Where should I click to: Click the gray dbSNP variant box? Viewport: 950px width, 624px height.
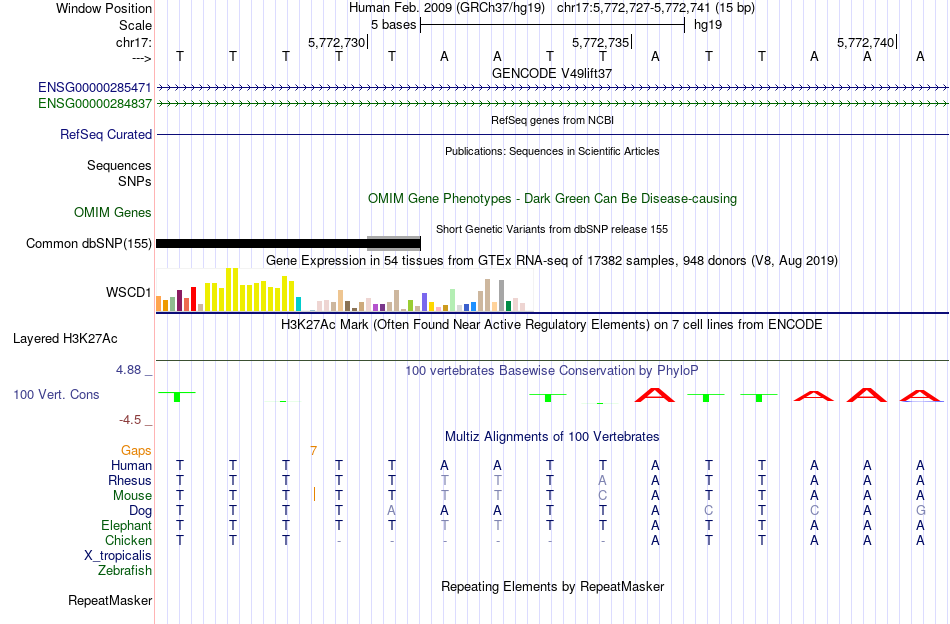[394, 244]
